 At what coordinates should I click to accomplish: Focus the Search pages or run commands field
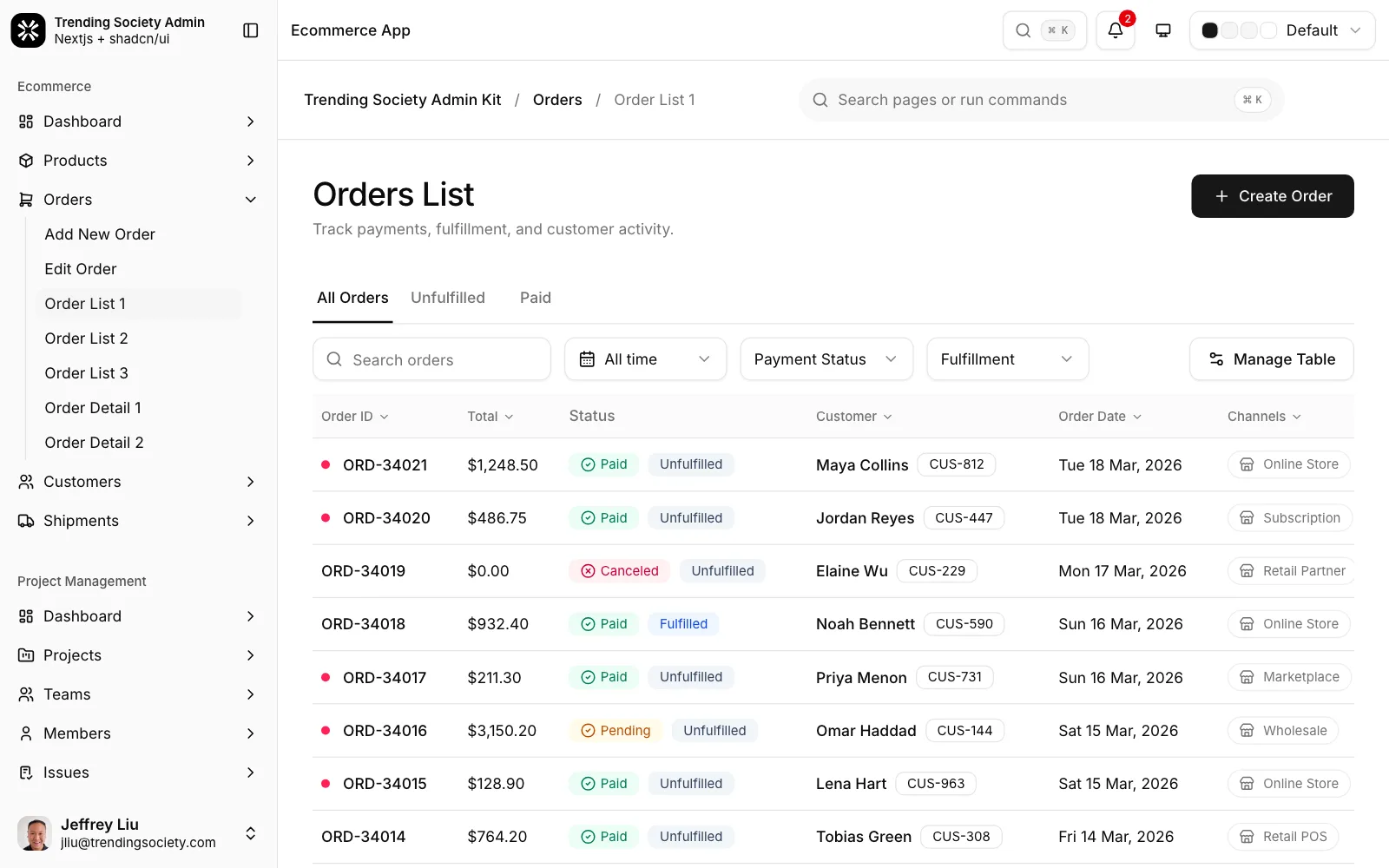pyautogui.click(x=1041, y=100)
